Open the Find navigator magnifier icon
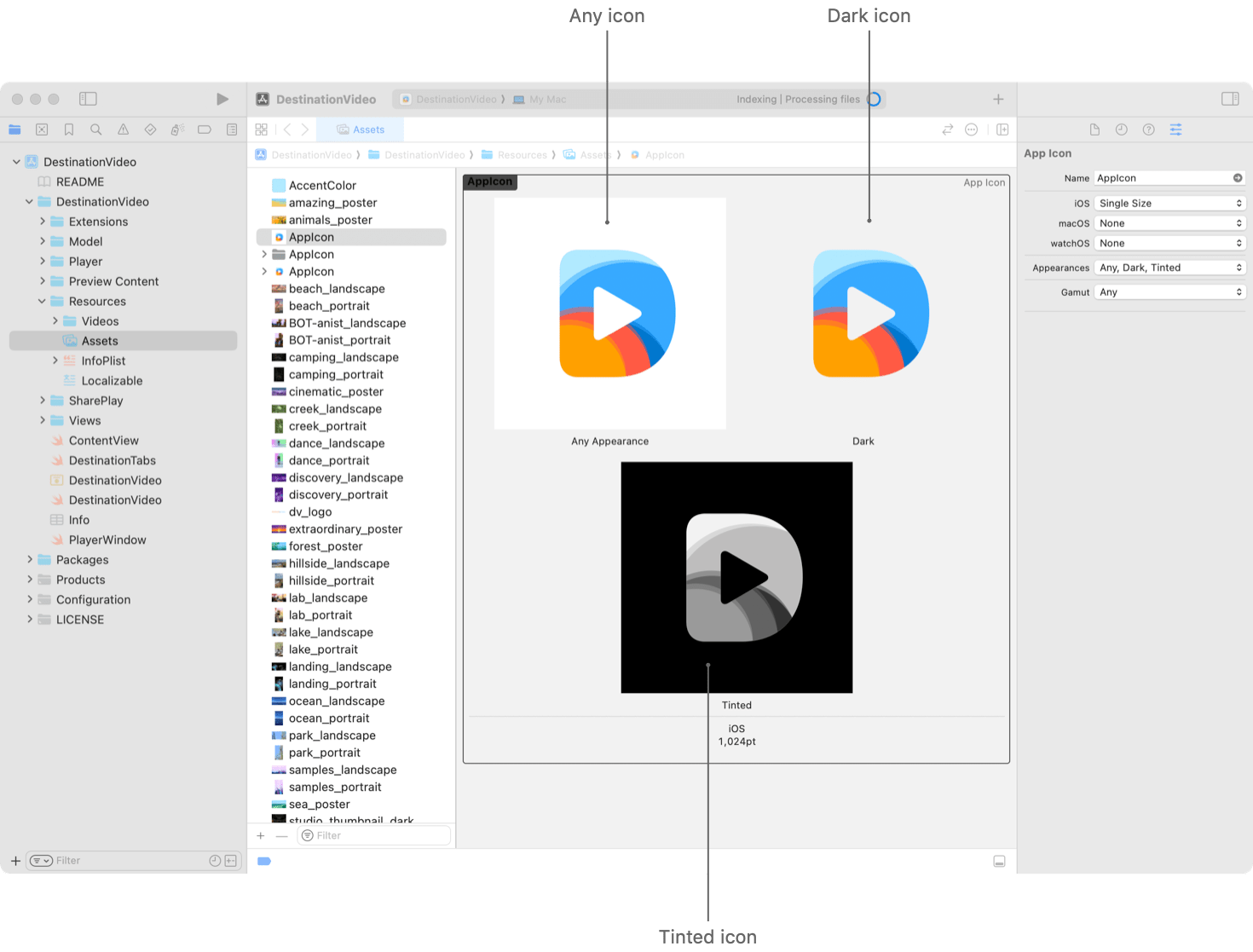The width and height of the screenshot is (1253, 952). tap(96, 130)
